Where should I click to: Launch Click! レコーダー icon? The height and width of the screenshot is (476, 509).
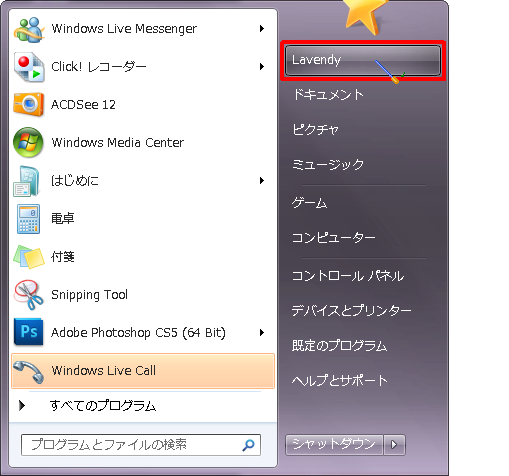click(x=29, y=67)
